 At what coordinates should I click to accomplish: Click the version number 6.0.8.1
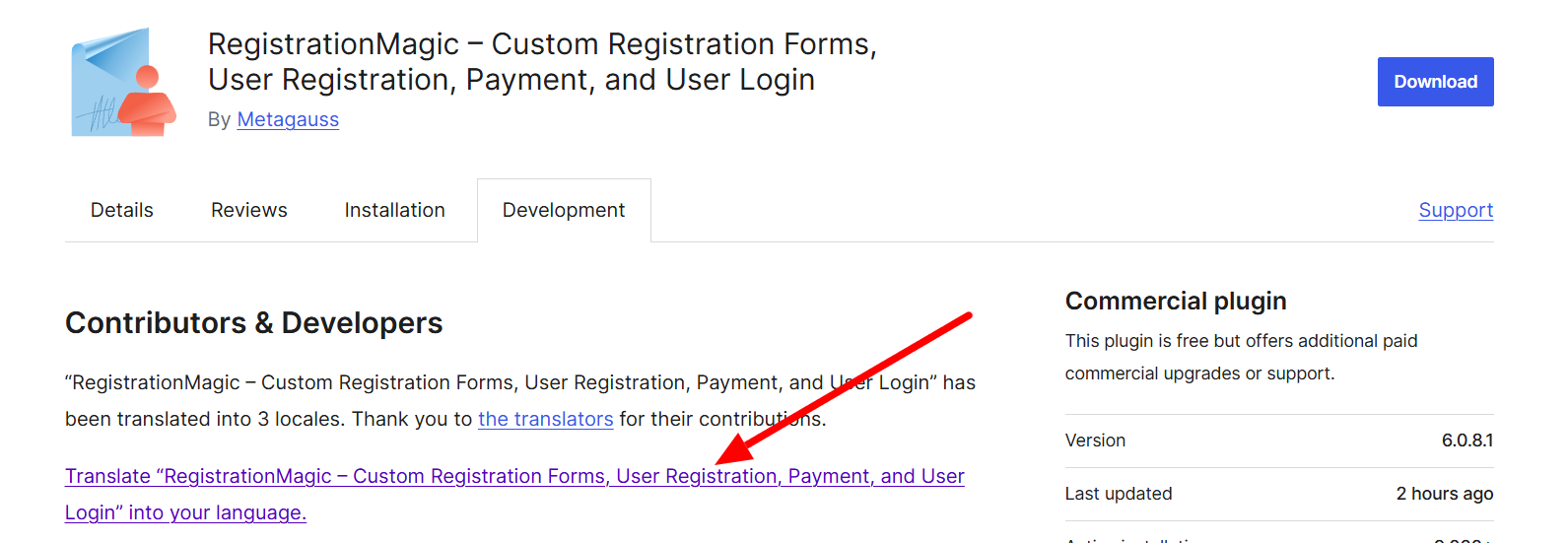[1466, 441]
